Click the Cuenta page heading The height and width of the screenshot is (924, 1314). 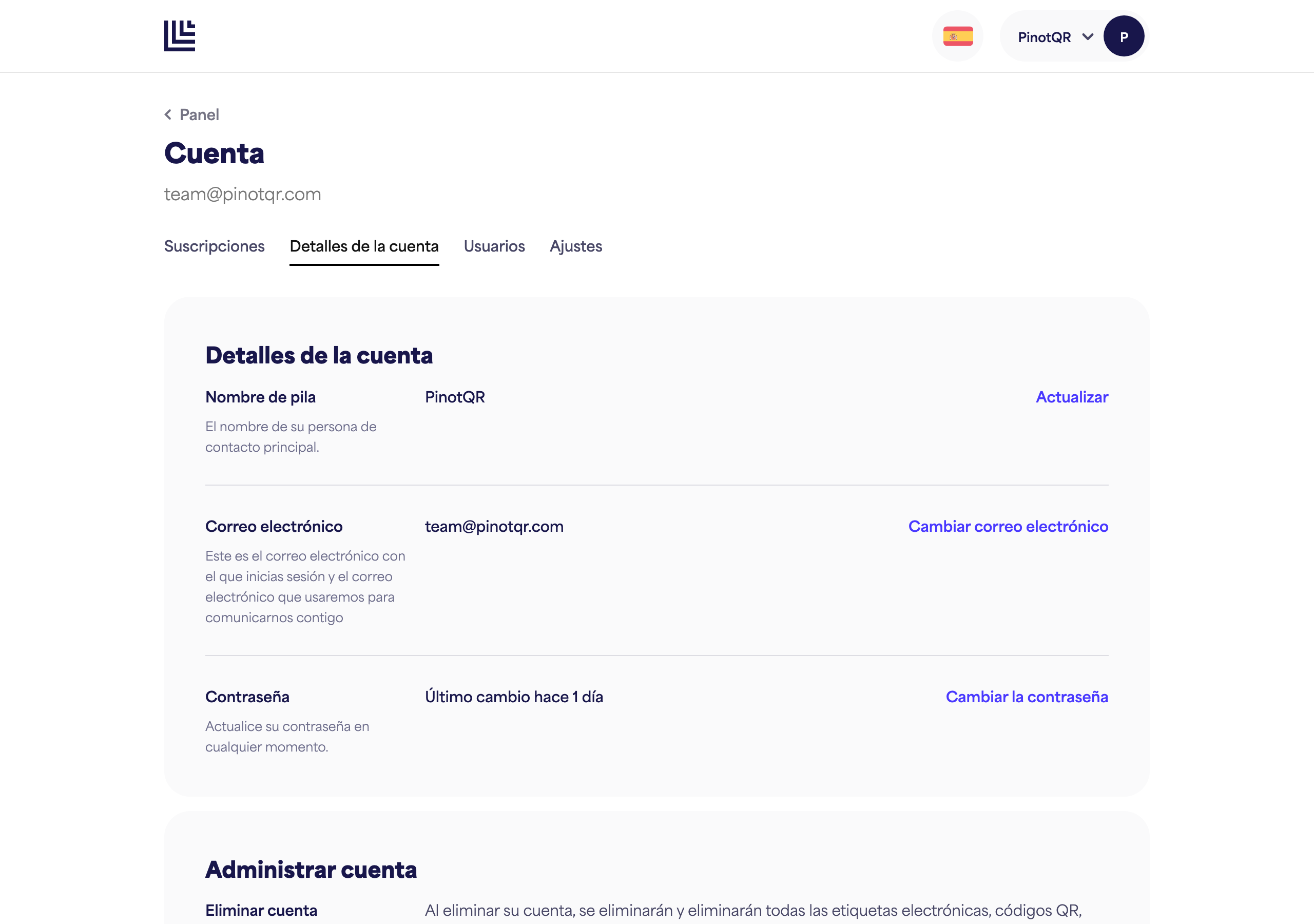[214, 153]
